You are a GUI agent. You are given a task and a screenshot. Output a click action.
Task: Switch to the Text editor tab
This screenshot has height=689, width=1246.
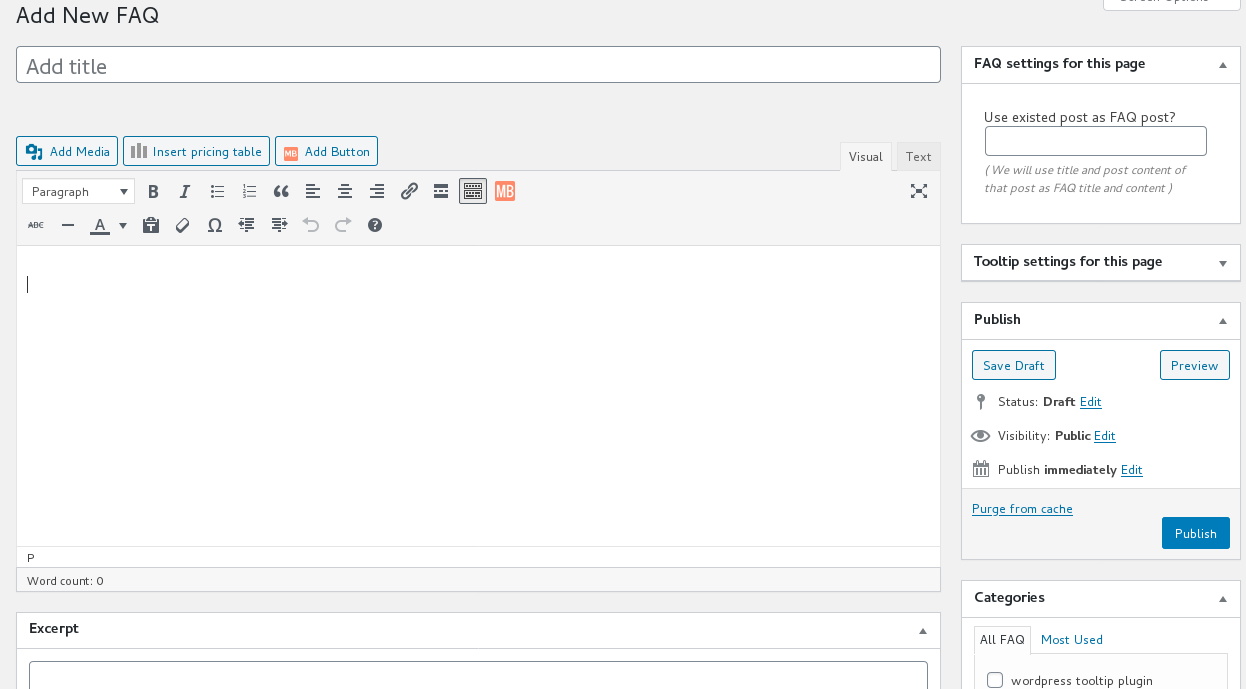pyautogui.click(x=918, y=156)
